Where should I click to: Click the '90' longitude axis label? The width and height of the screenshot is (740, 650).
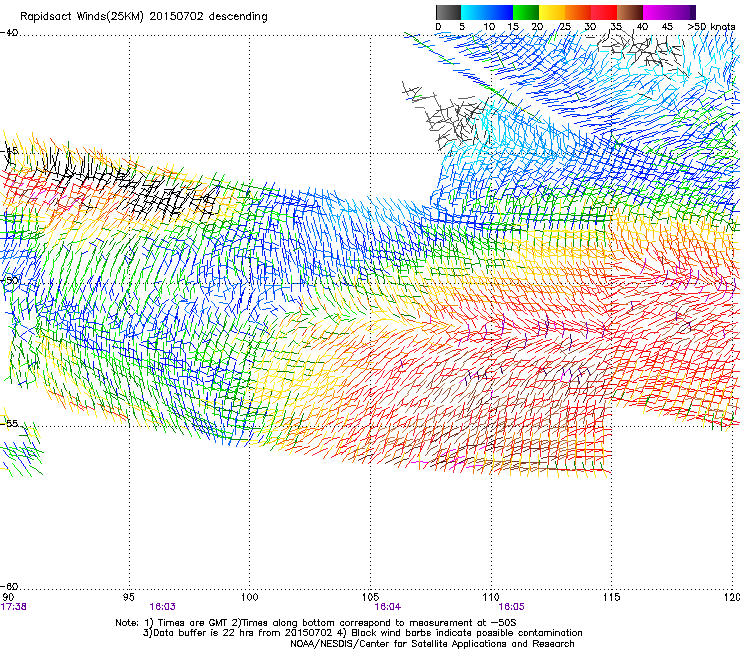pos(8,597)
